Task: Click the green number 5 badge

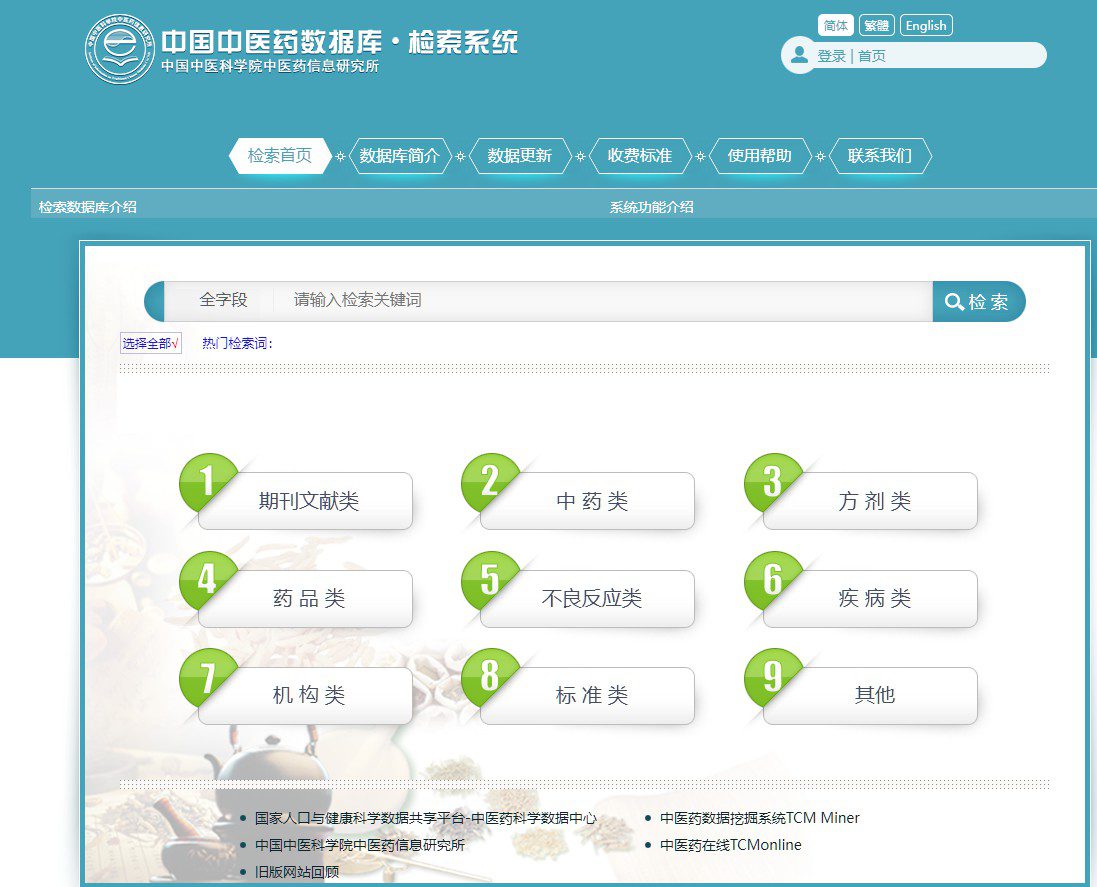Action: coord(489,580)
